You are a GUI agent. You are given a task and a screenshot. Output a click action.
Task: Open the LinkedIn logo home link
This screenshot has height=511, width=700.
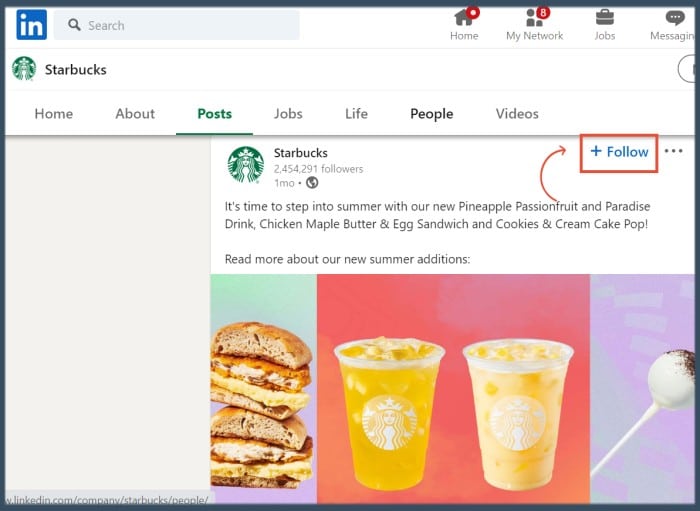(x=32, y=25)
